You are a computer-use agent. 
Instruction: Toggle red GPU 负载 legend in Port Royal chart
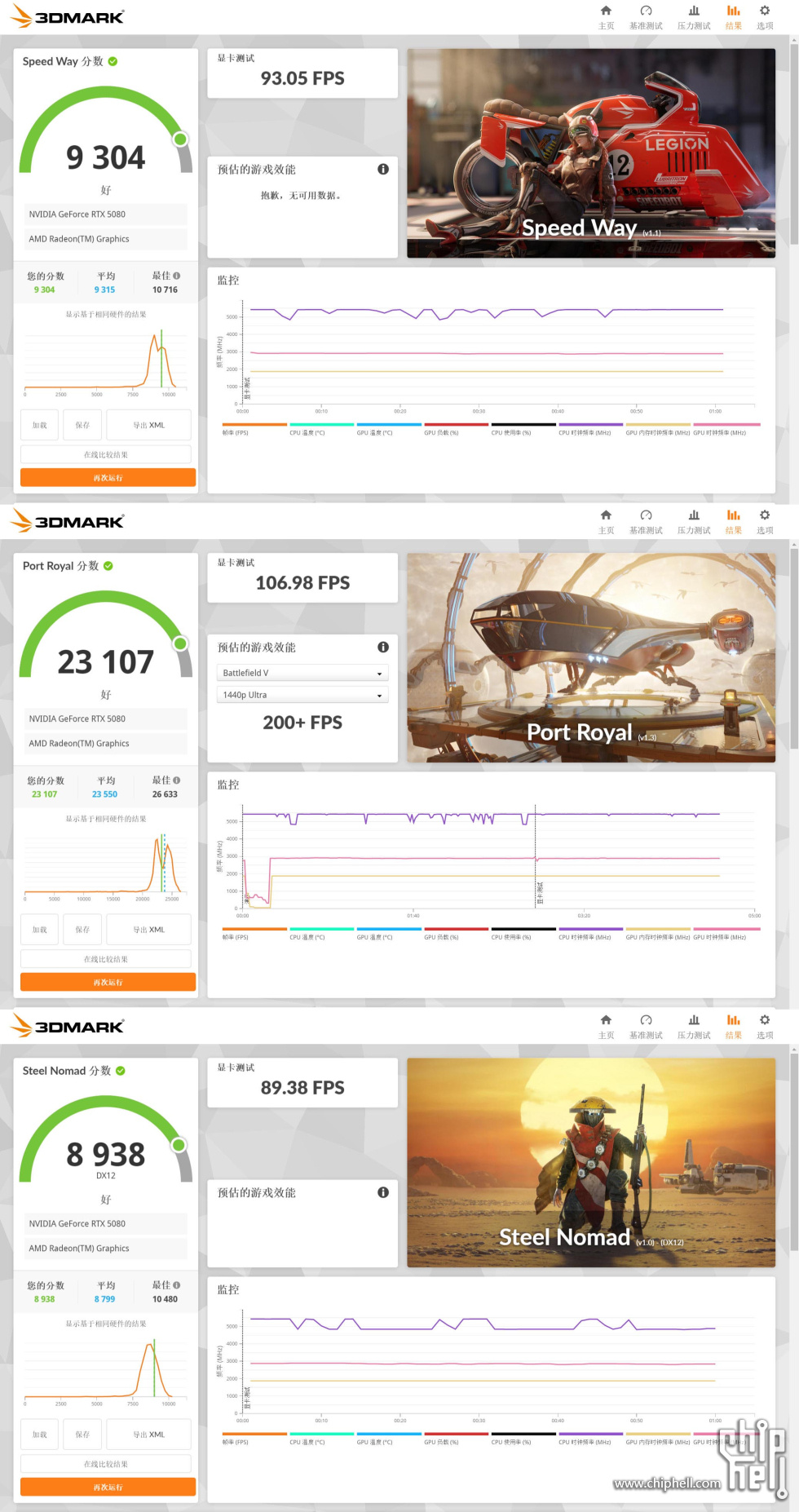(456, 934)
